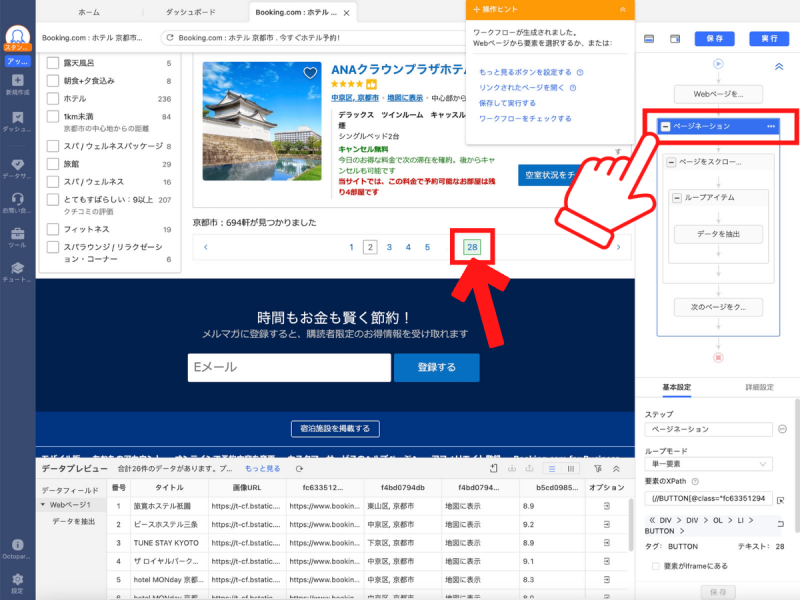Open the ループモード dropdown
This screenshot has height=600, width=800.
click(x=708, y=464)
